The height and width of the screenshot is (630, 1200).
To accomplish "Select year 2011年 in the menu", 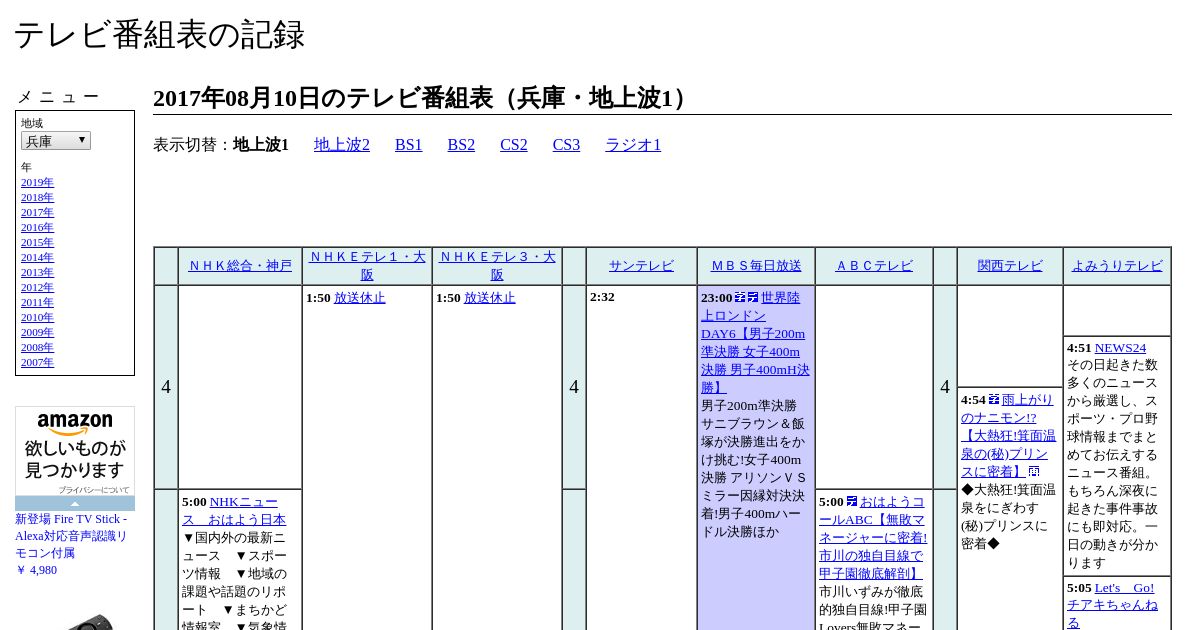I will pos(37,303).
